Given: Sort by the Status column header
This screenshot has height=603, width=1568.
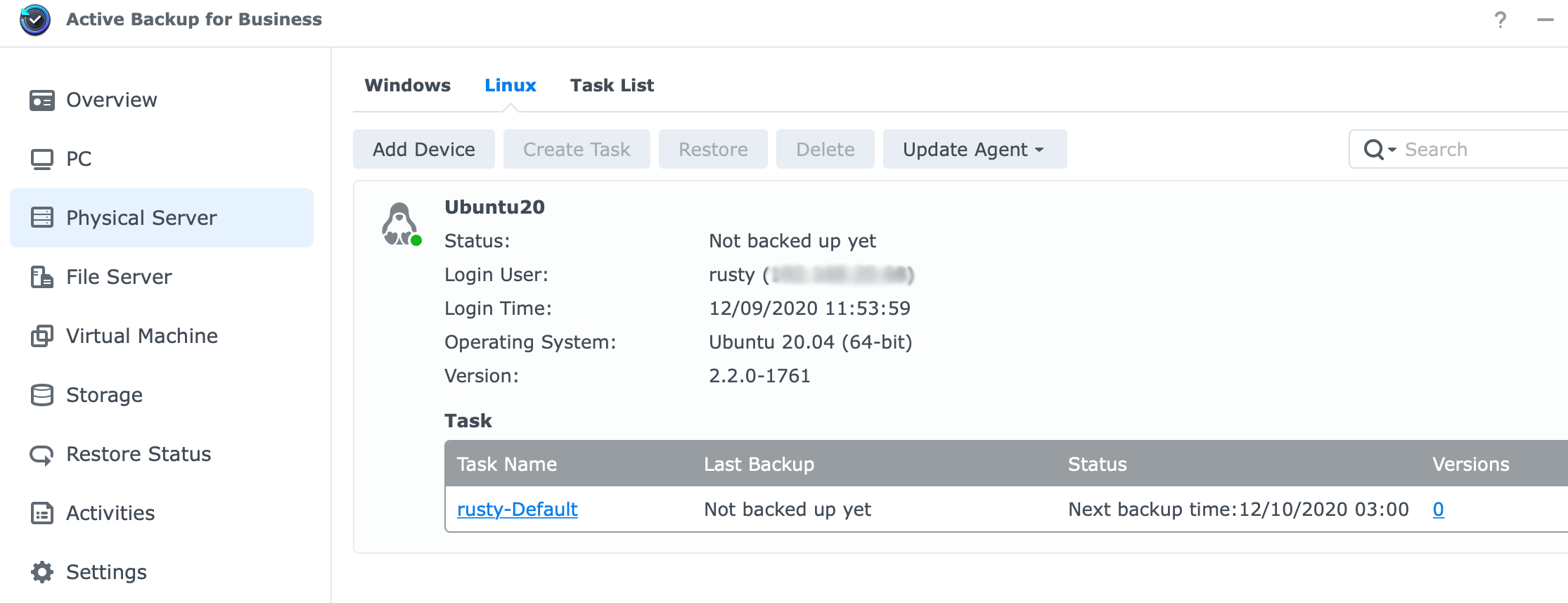Looking at the screenshot, I should 1098,464.
